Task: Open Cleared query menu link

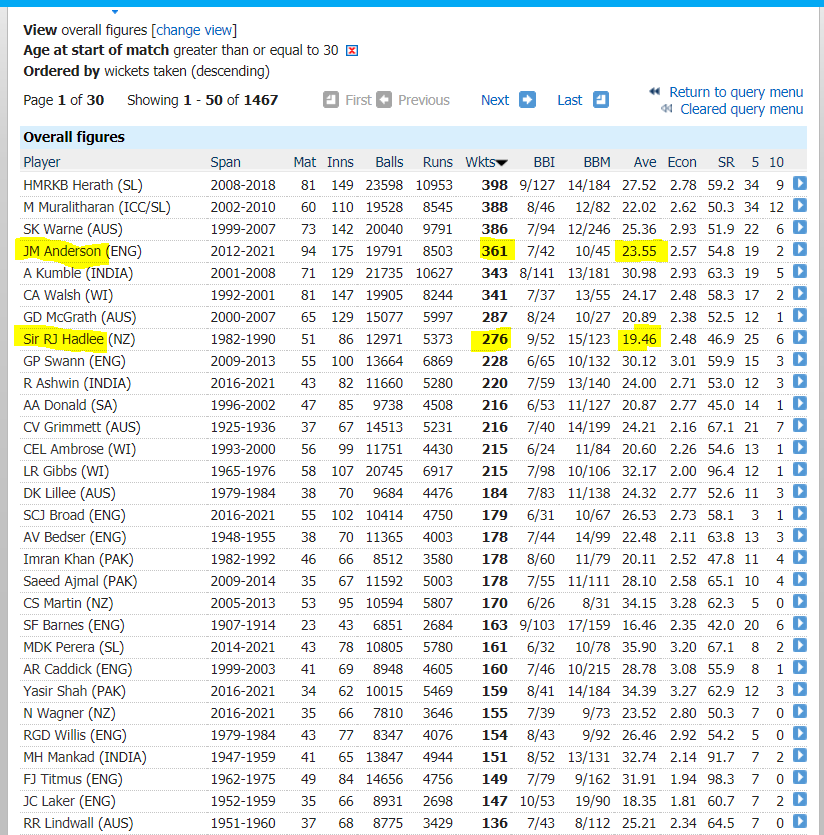Action: 741,109
